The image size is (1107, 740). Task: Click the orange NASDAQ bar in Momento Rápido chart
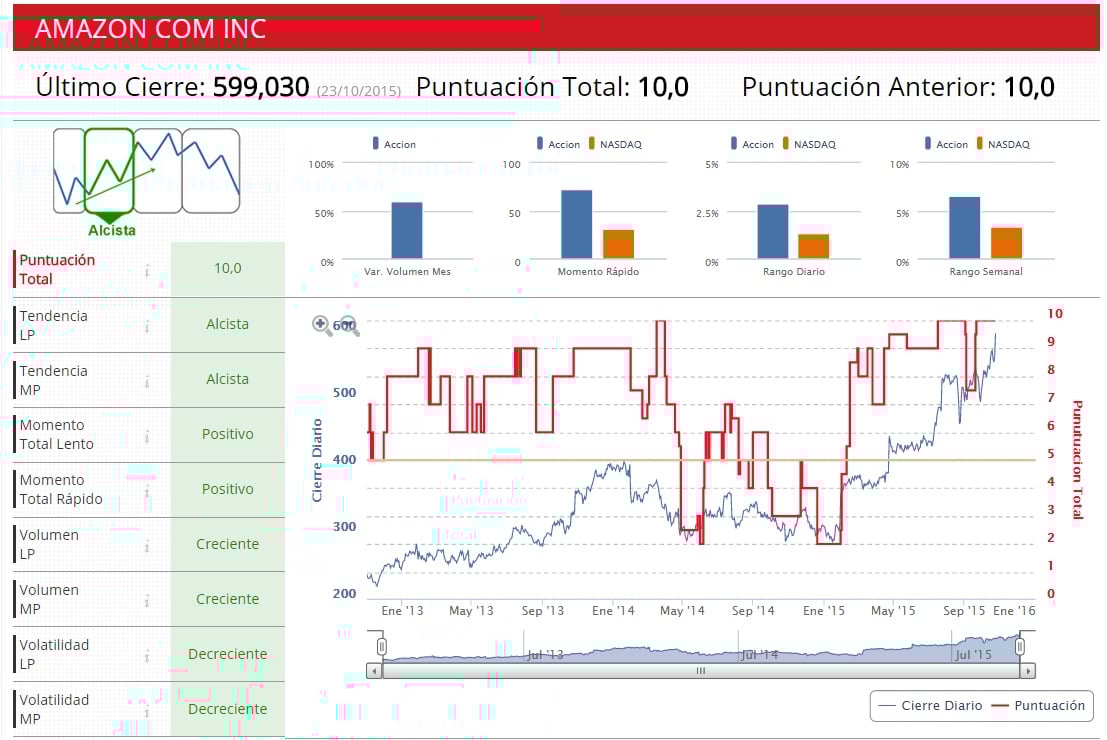(x=618, y=244)
